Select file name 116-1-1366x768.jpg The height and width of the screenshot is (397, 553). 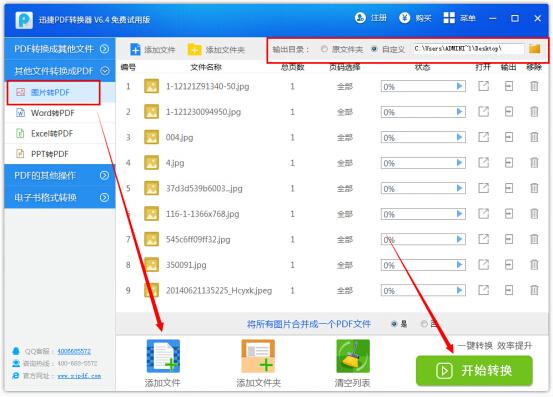pyautogui.click(x=202, y=214)
